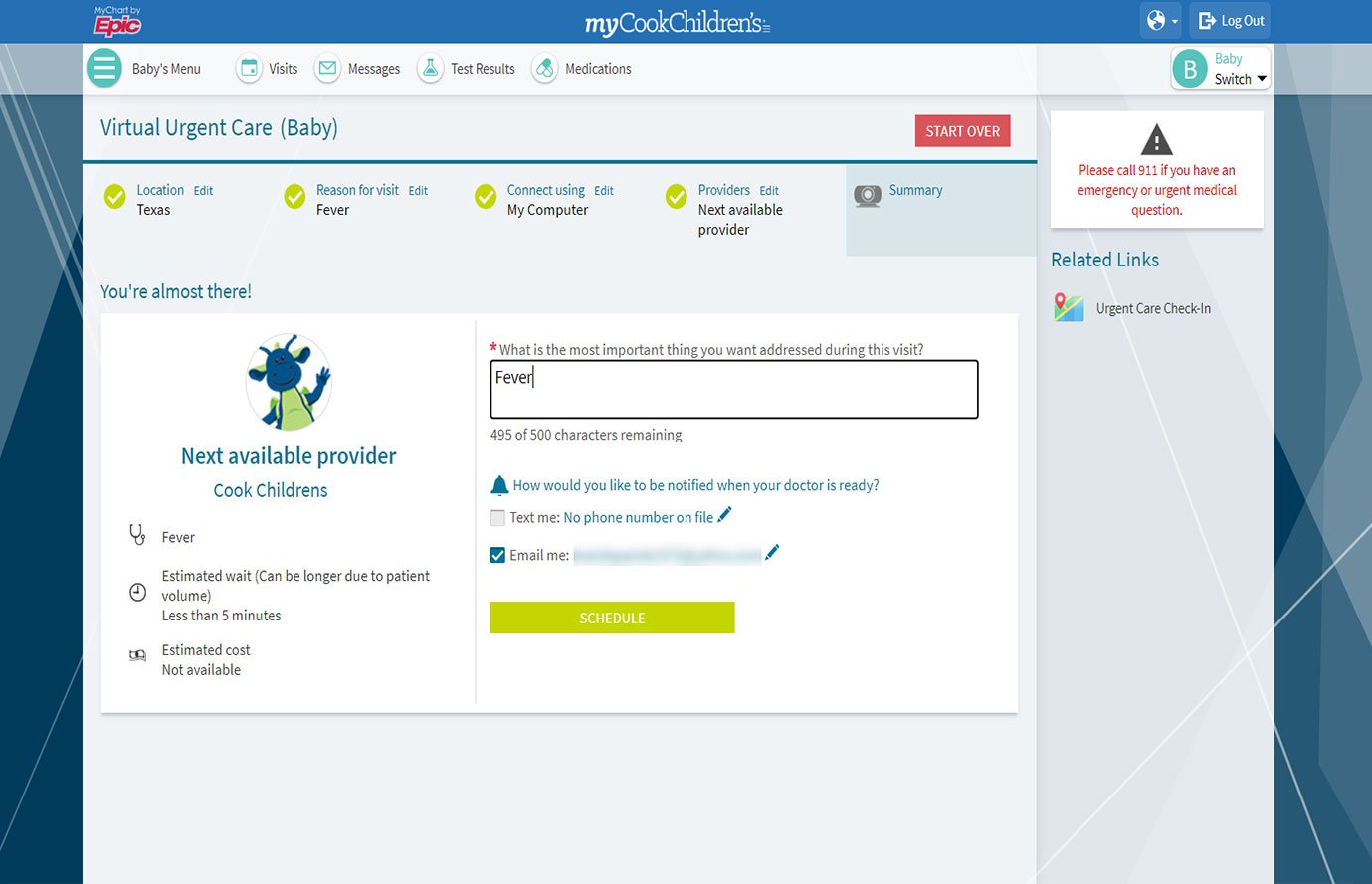1372x884 pixels.
Task: Click the Messages envelope icon
Action: pyautogui.click(x=327, y=69)
